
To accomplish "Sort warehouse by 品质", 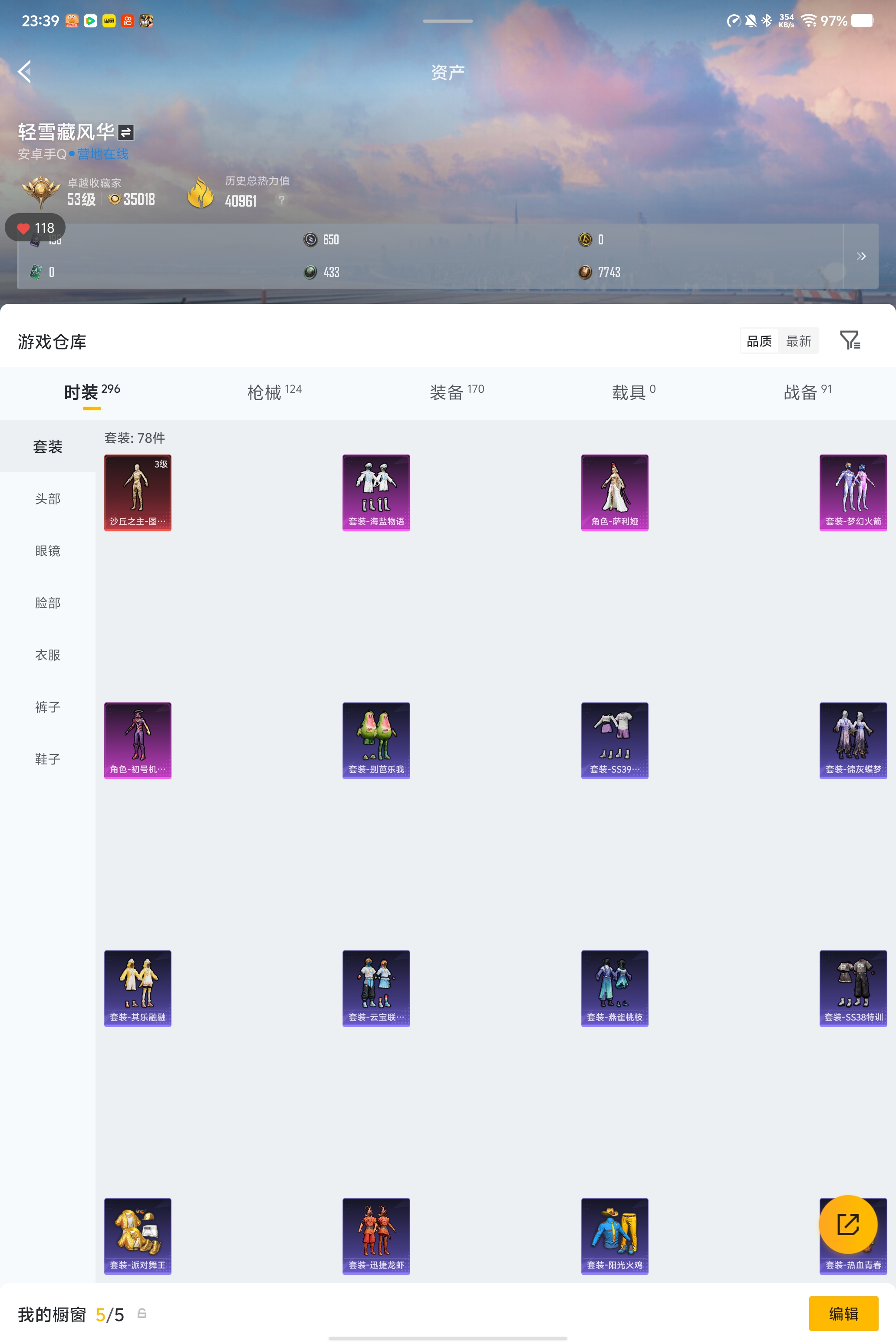I will tap(759, 341).
